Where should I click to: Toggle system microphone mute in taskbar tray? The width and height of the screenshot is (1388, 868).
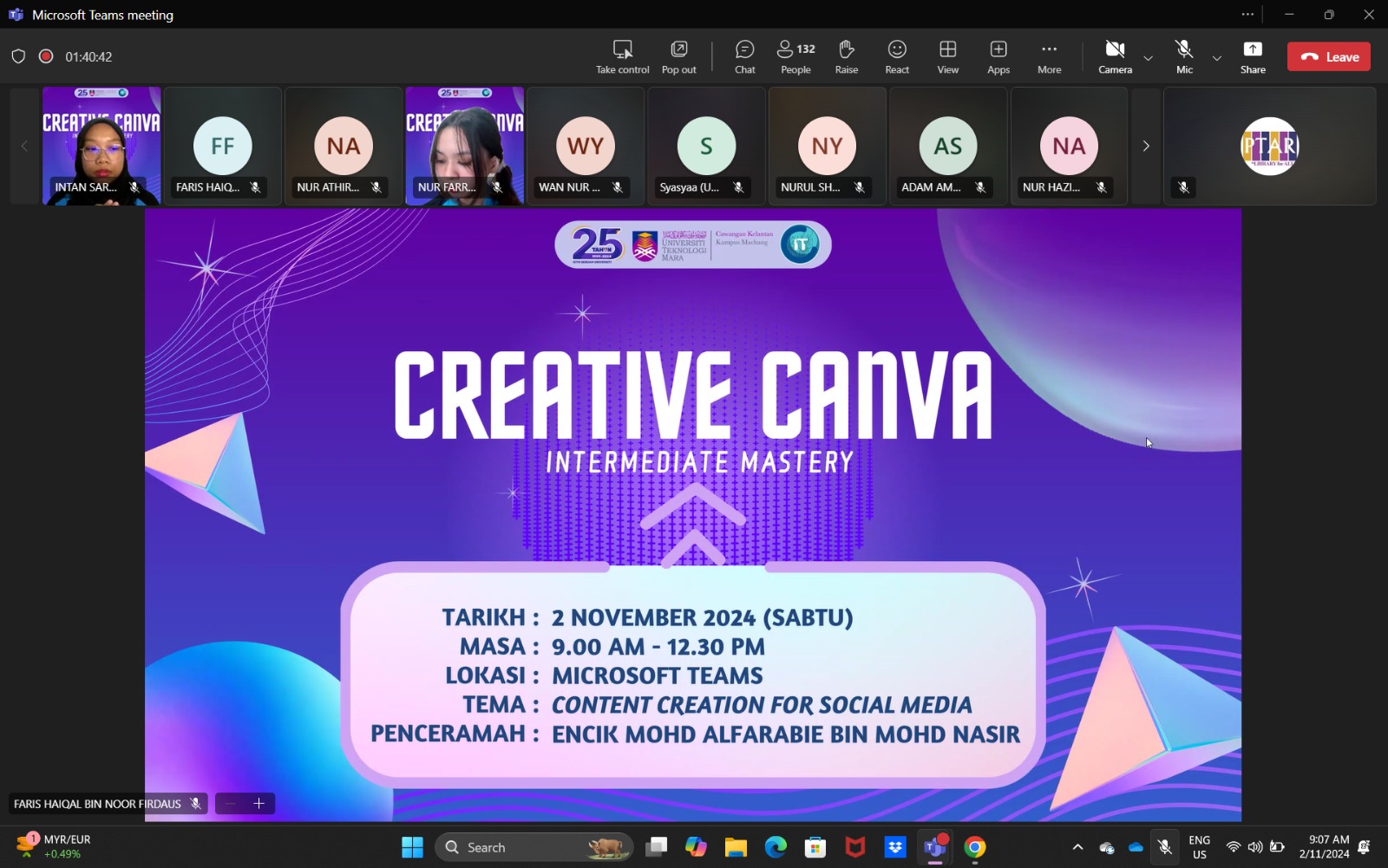[x=1165, y=847]
